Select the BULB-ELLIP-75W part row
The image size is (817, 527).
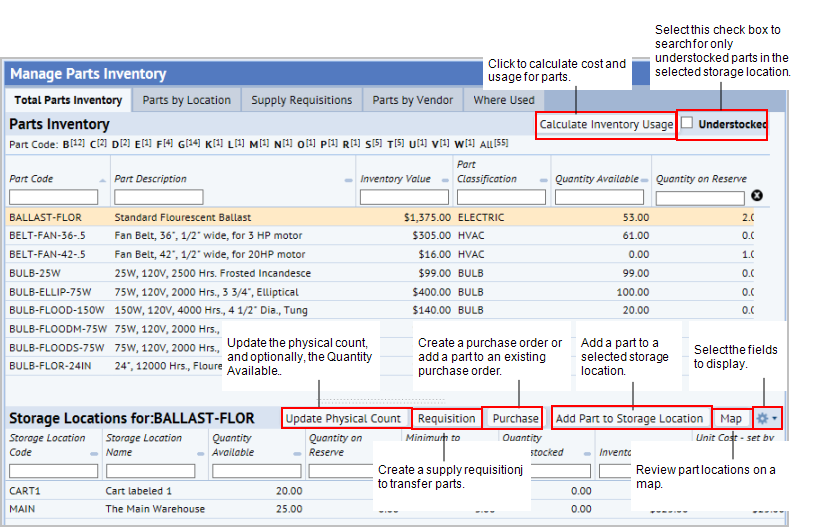click(x=379, y=292)
